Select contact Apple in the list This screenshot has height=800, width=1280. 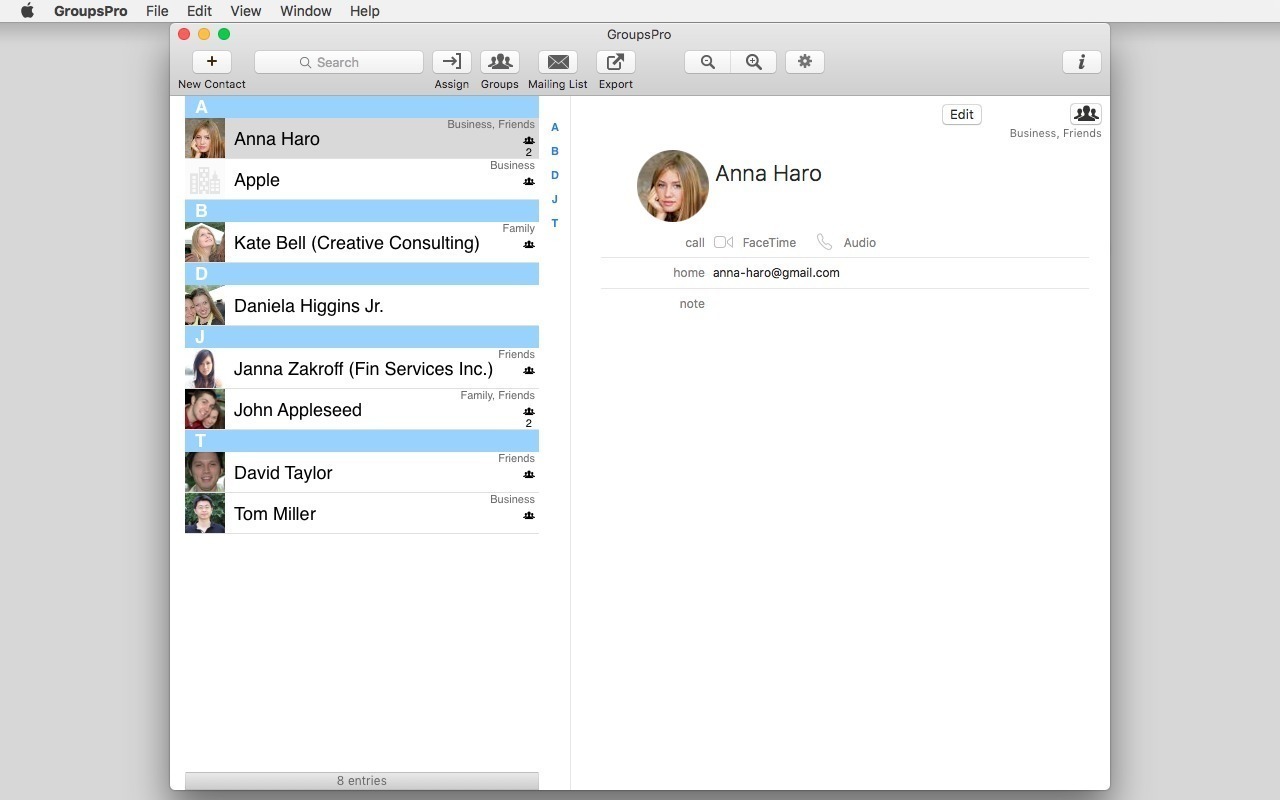tap(362, 180)
